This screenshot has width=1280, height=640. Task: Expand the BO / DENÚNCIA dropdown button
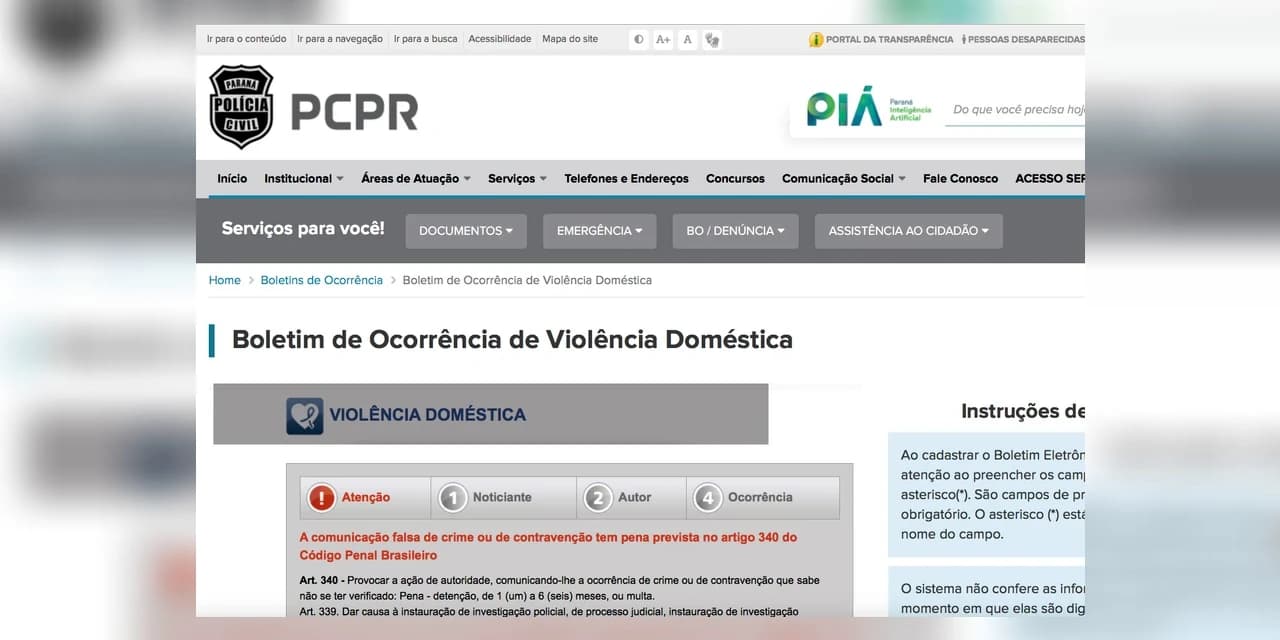(736, 231)
